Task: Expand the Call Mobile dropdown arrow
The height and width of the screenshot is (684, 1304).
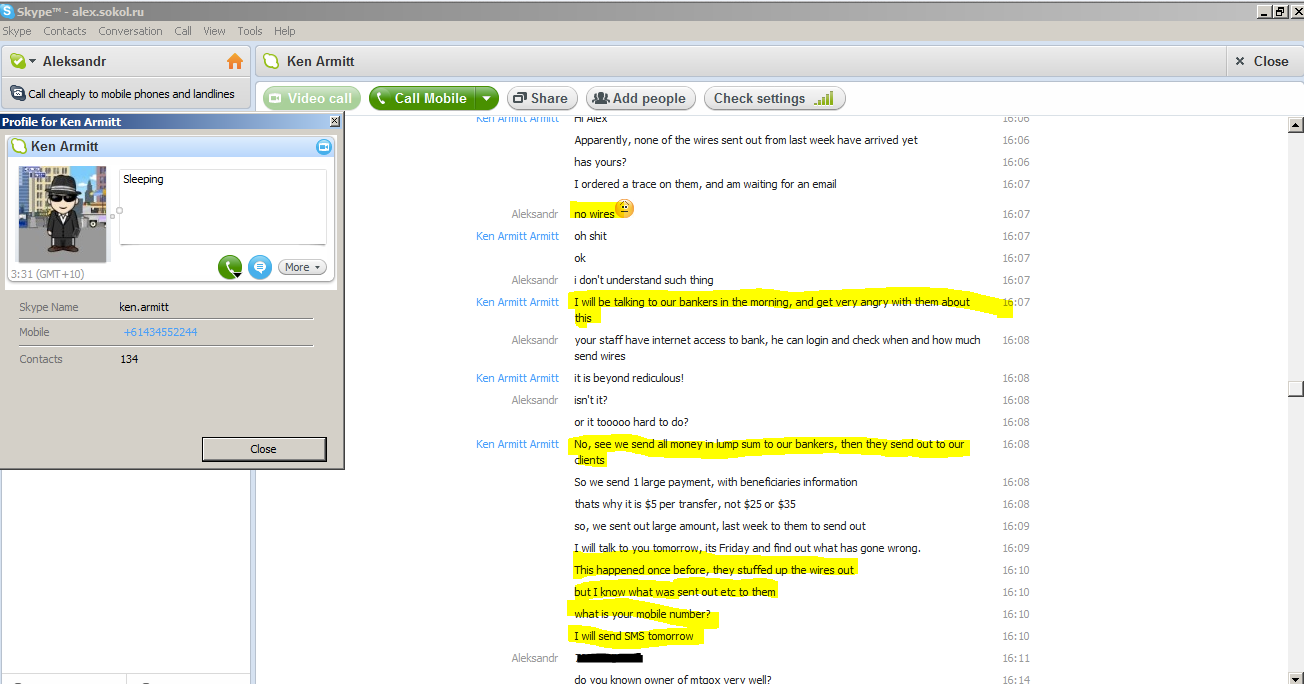Action: (x=487, y=98)
